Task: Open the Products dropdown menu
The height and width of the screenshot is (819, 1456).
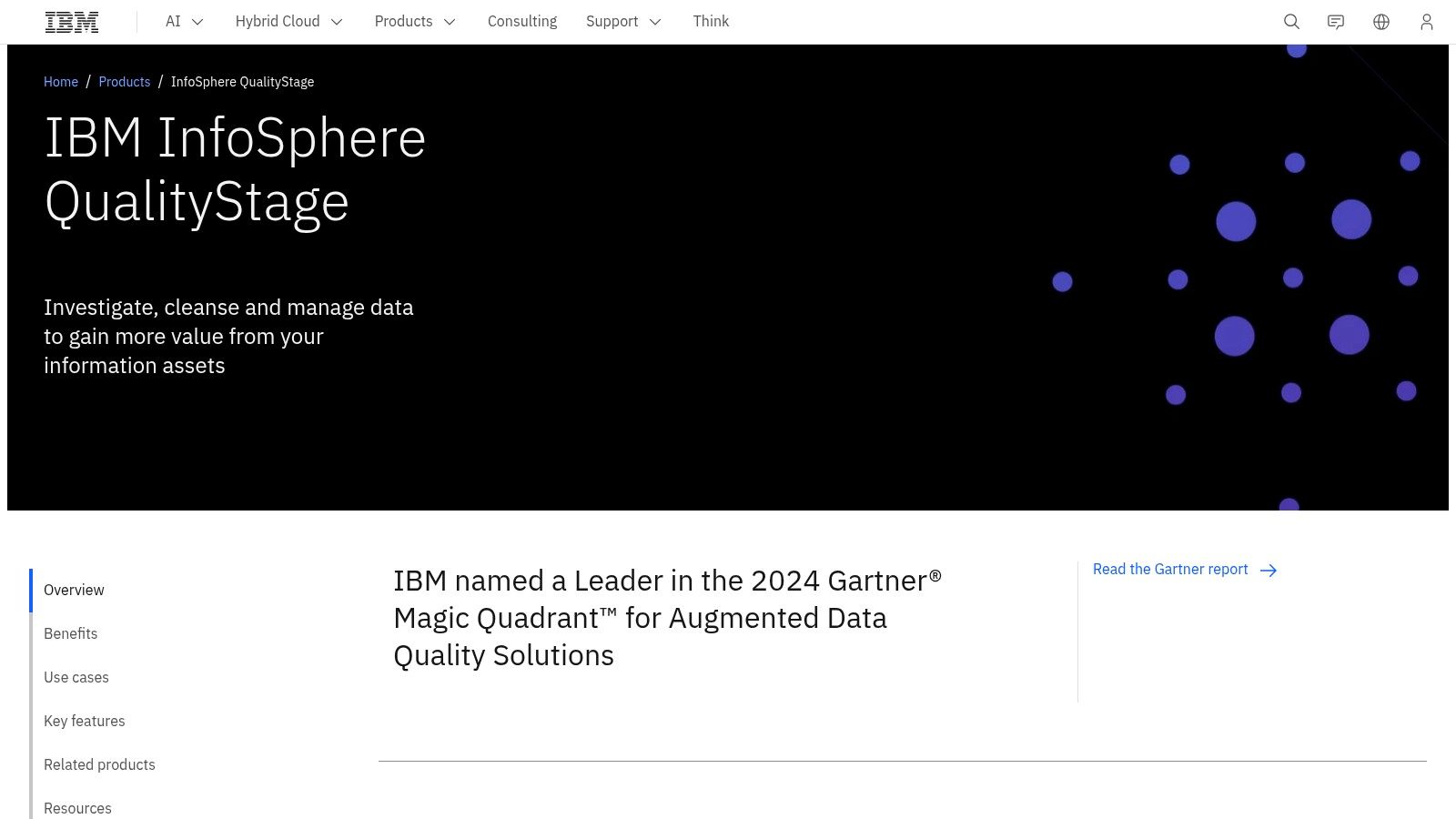Action: [x=415, y=22]
